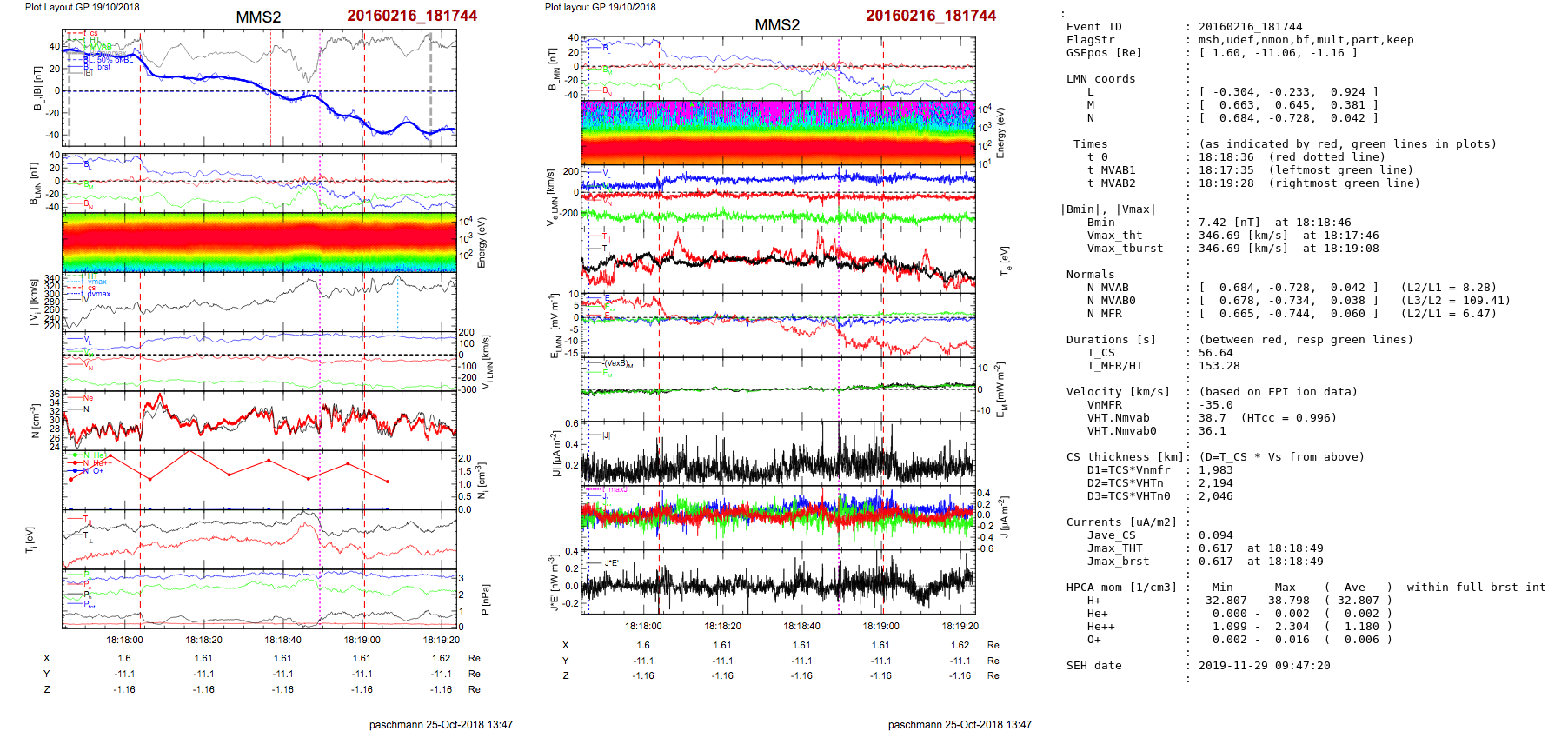Click the Jmax_THT current row
The width and height of the screenshot is (1568, 731).
pyautogui.click(x=1260, y=548)
